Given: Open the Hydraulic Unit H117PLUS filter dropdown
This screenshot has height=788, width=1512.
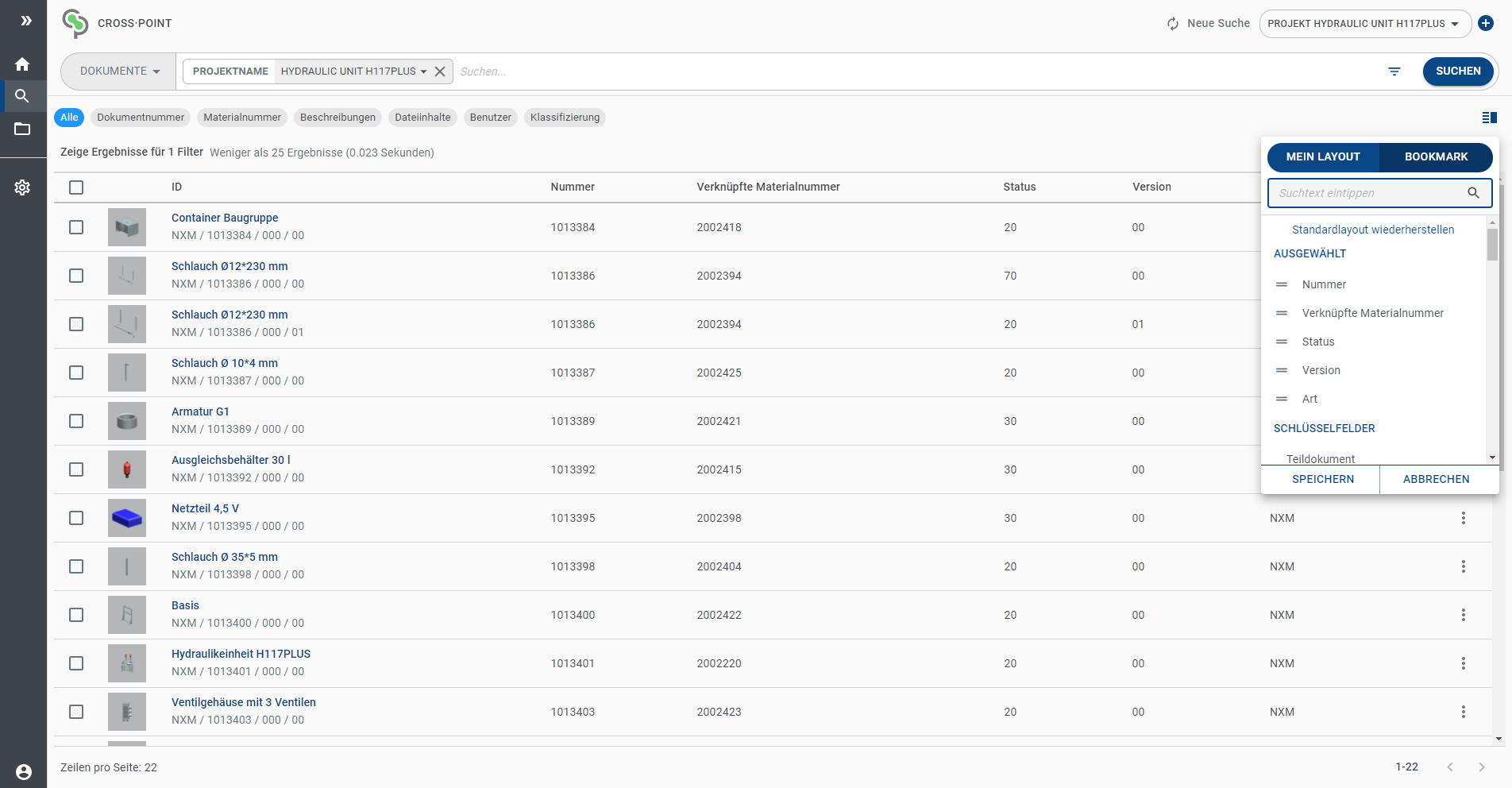Looking at the screenshot, I should 353,71.
